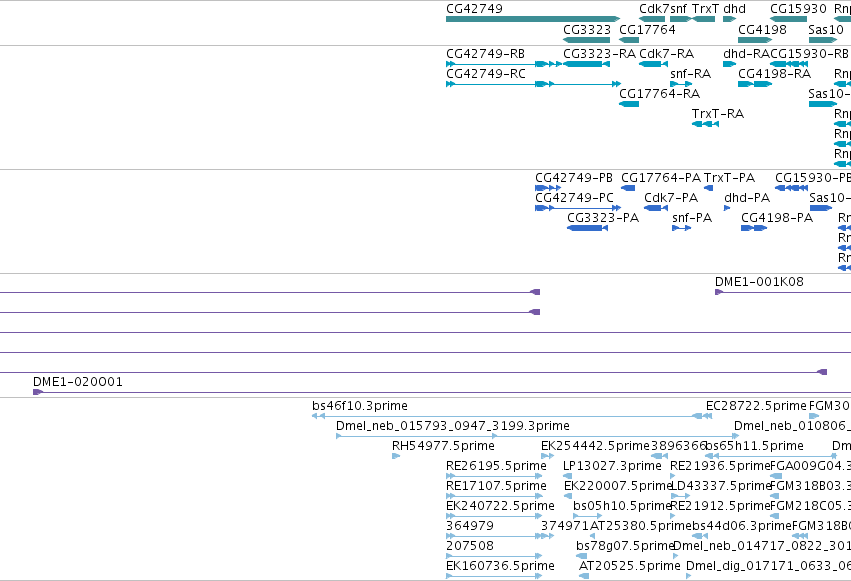
Task: Select transcript CG17764-RA
Action: 629,104
